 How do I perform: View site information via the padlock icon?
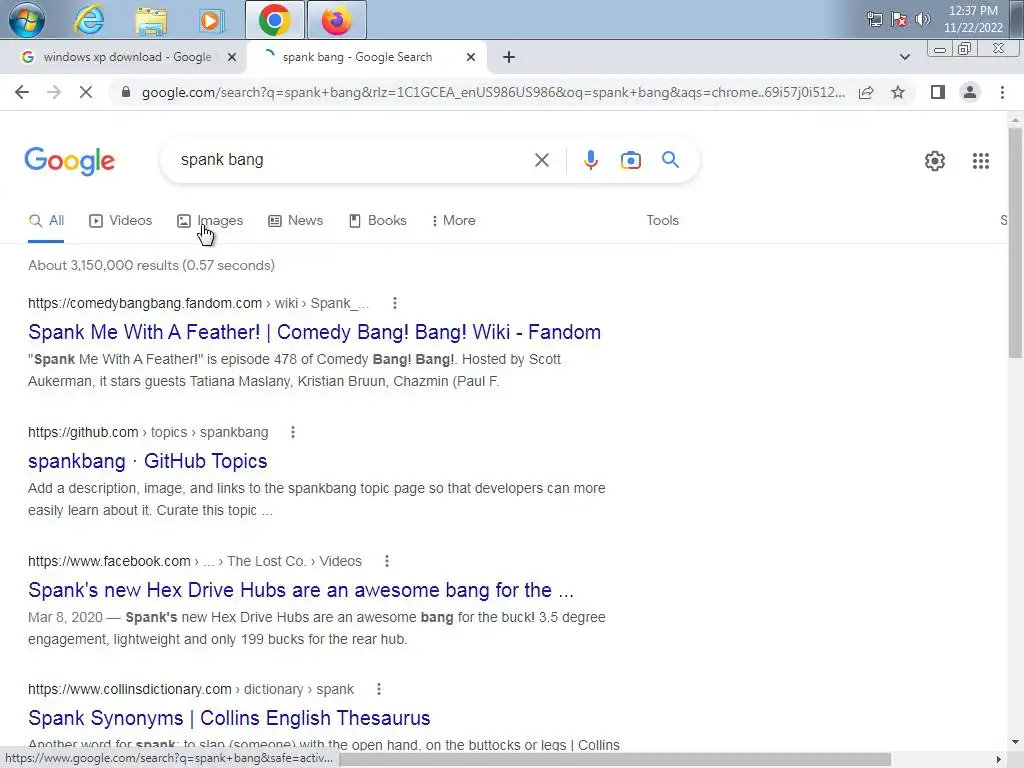pos(126,92)
